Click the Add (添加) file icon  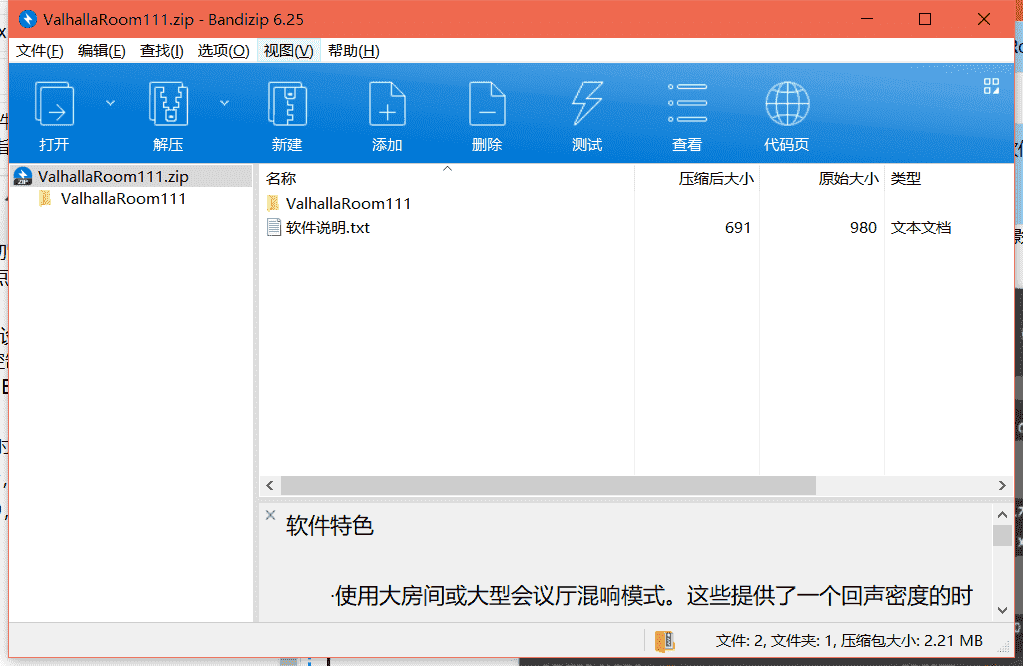point(387,104)
